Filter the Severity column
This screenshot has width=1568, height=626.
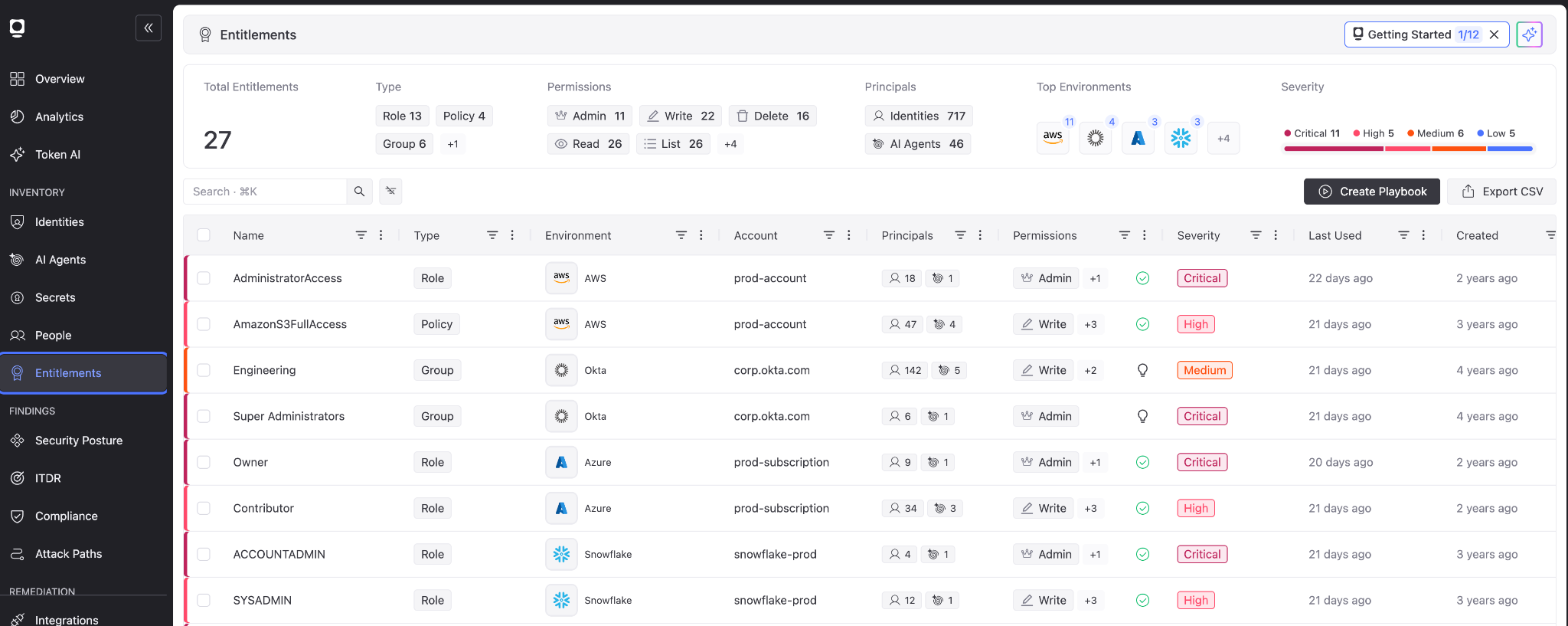click(x=1256, y=235)
